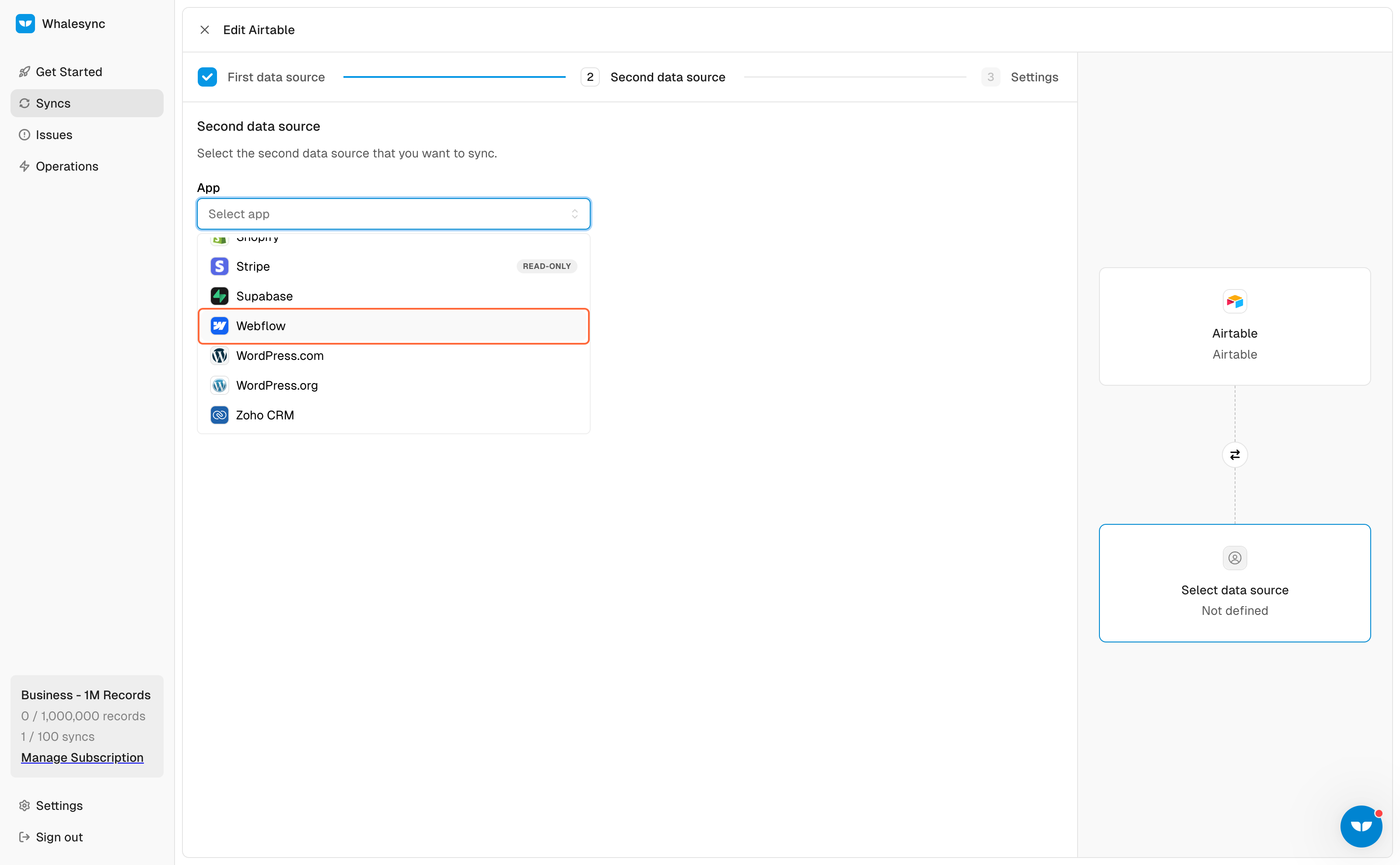The width and height of the screenshot is (1400, 865).
Task: Click the WordPress.org app icon
Action: click(219, 385)
